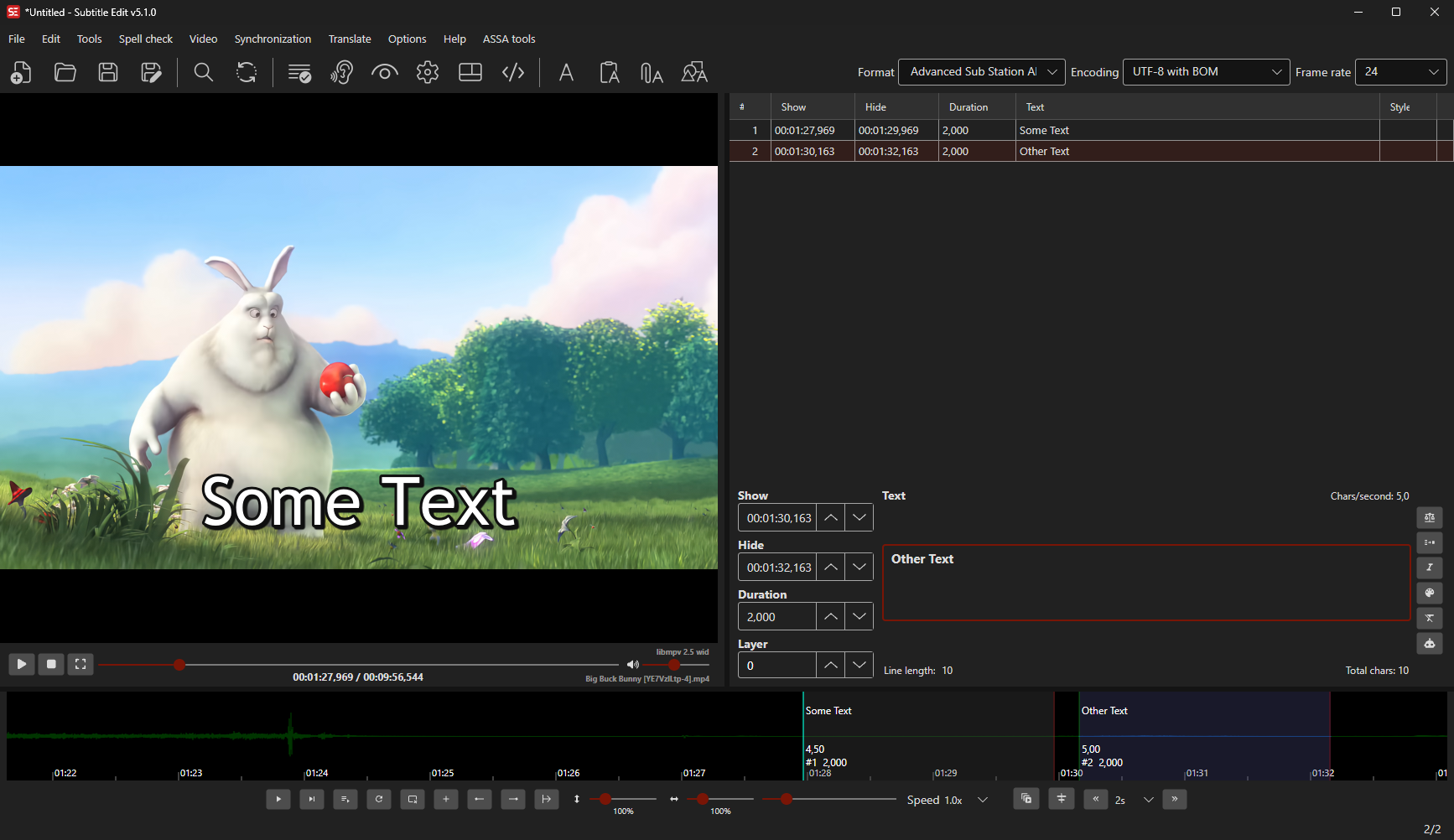Decrease the Layer value with down arrow
This screenshot has width=1454, height=840.
point(859,666)
